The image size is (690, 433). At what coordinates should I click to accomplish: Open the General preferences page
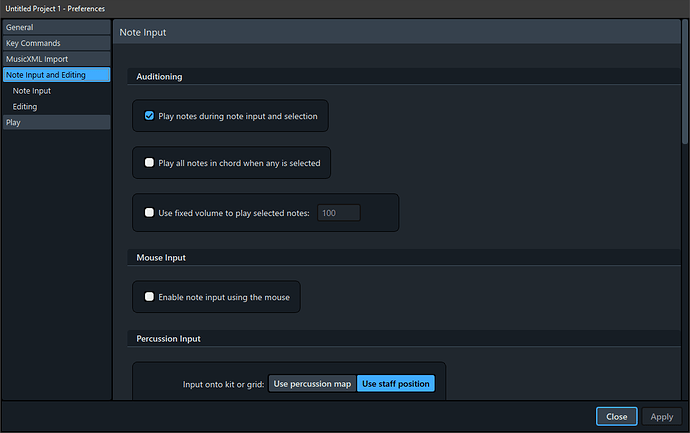click(55, 27)
